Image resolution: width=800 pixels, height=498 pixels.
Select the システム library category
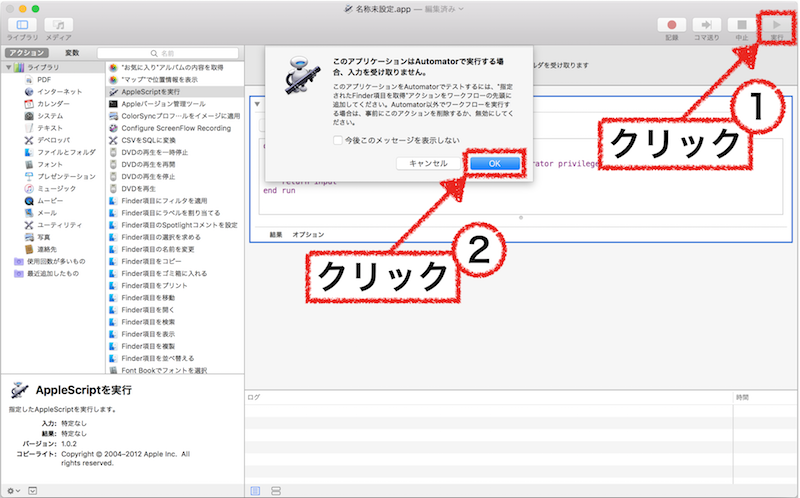point(44,116)
